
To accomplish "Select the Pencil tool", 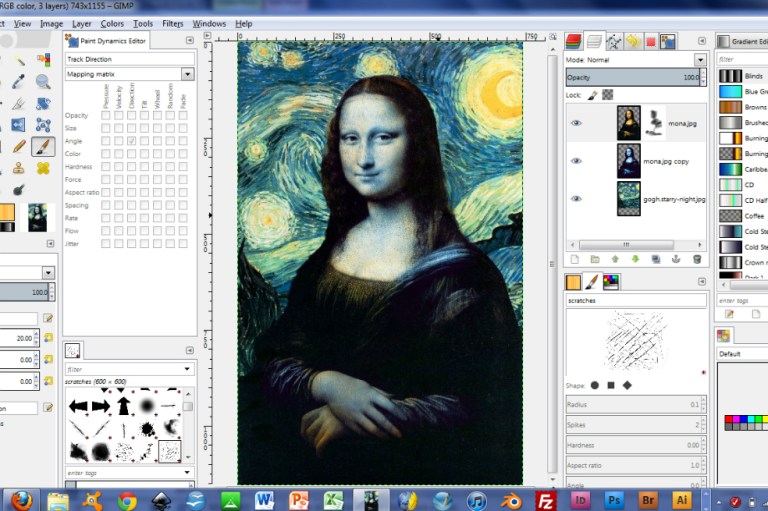I will point(19,146).
